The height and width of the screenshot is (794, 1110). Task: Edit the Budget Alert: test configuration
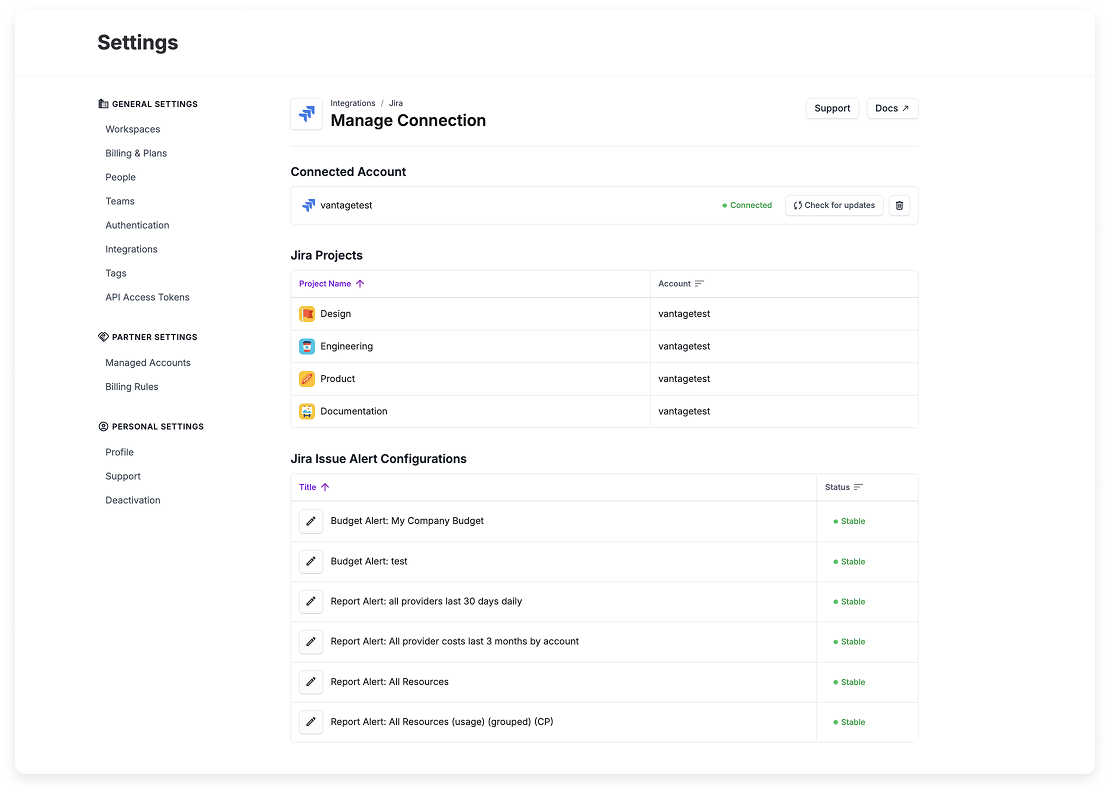click(311, 562)
